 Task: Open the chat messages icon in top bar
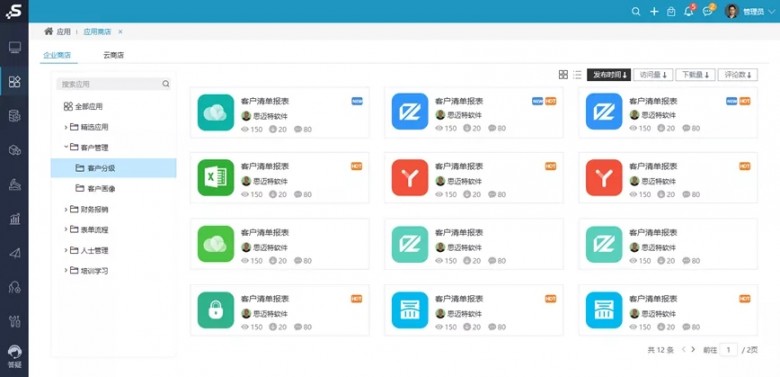tap(707, 11)
